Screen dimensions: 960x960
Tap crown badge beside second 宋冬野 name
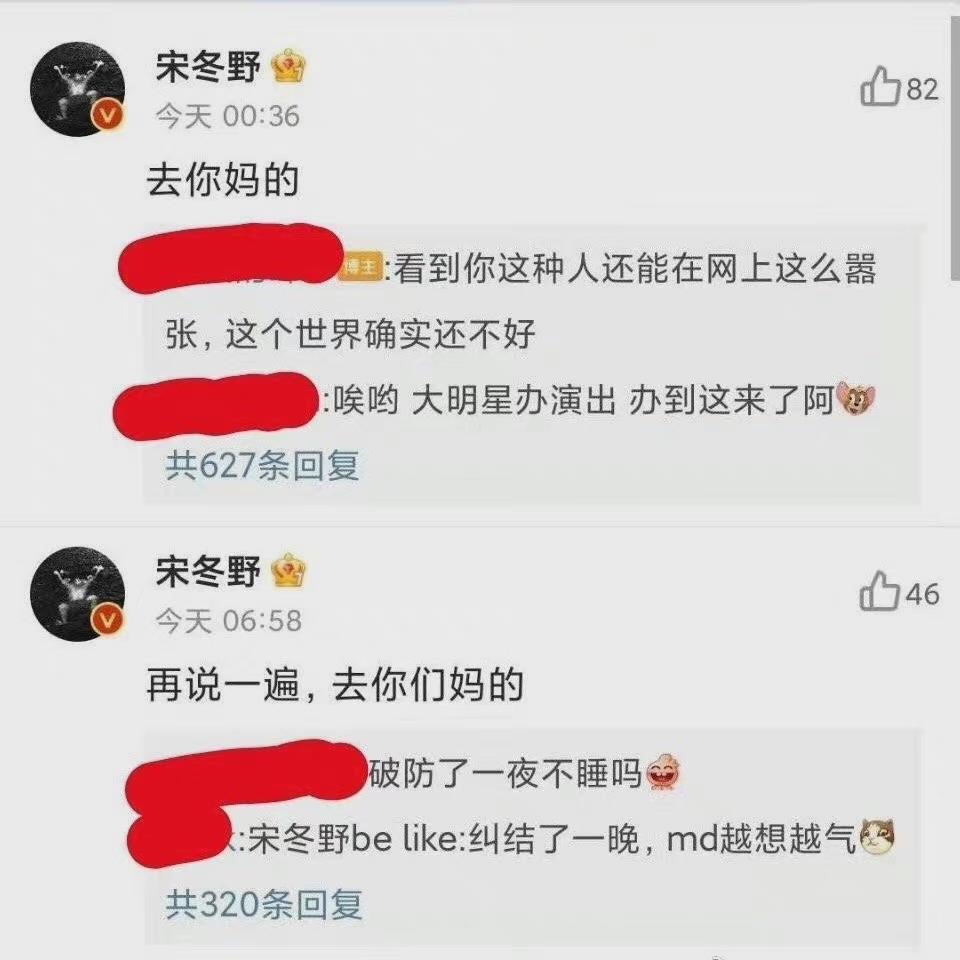(x=288, y=571)
